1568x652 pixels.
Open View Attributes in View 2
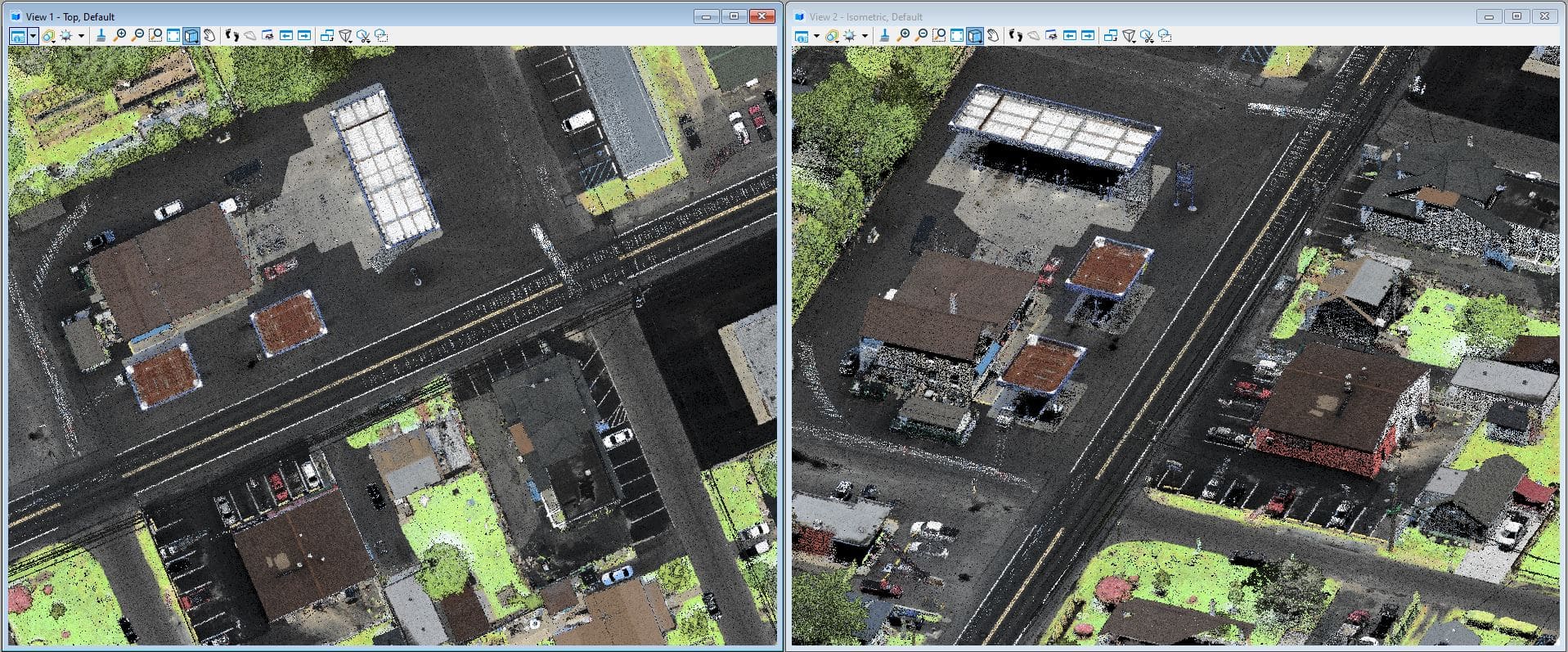pos(801,36)
